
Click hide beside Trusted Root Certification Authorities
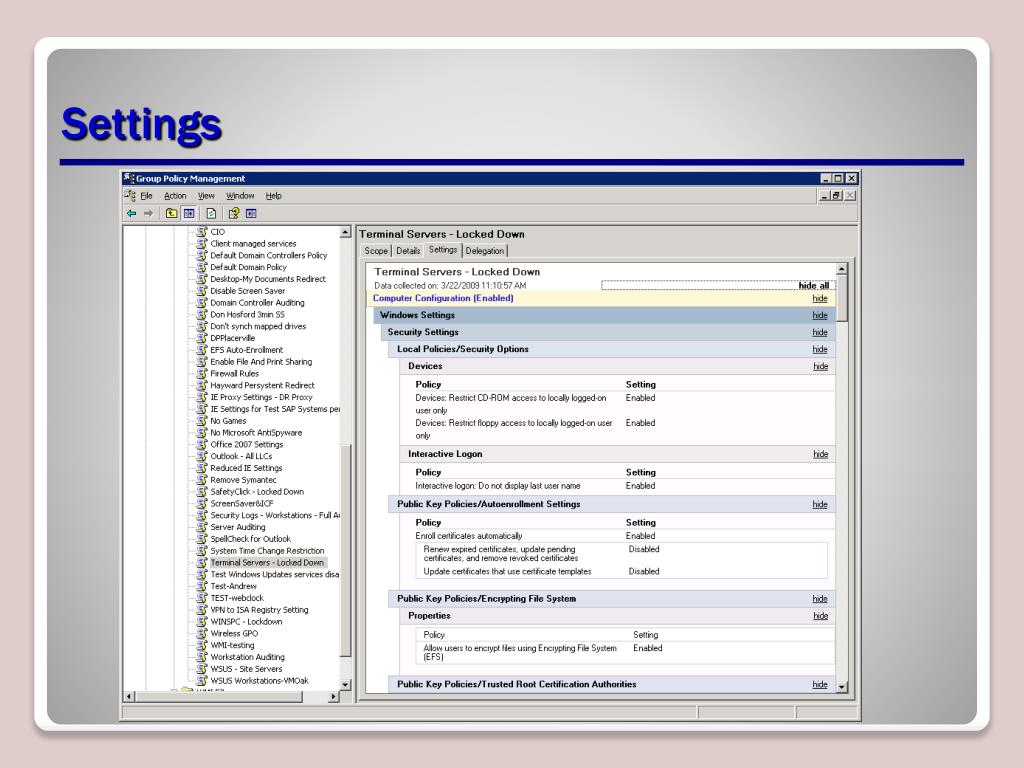[820, 684]
